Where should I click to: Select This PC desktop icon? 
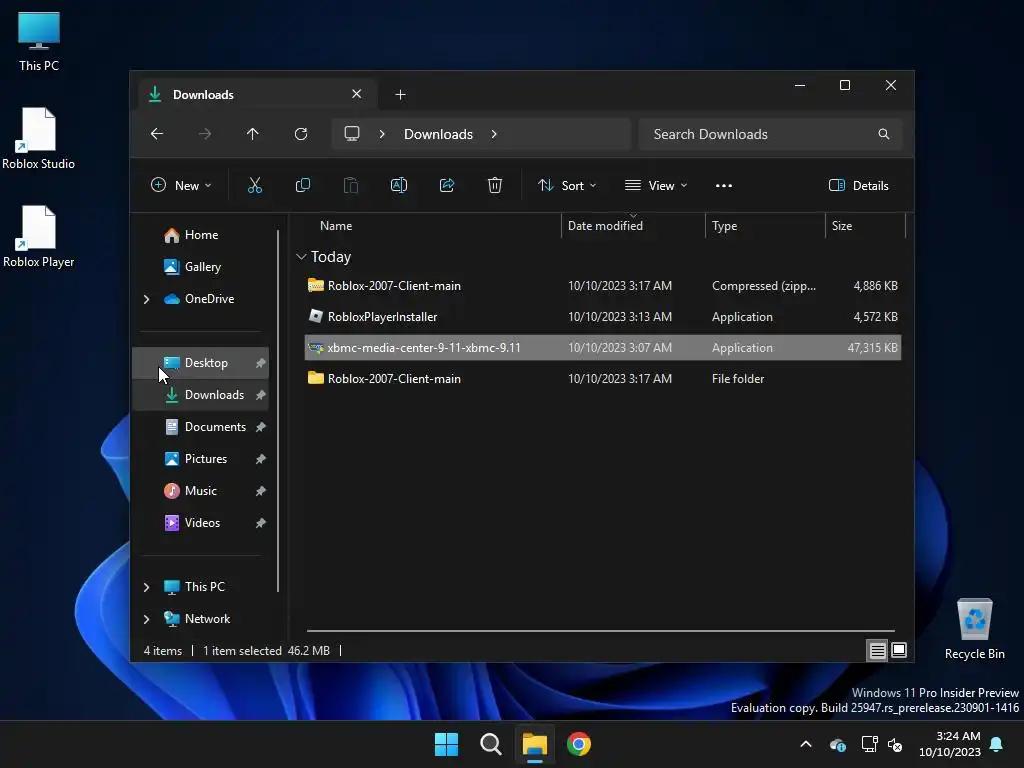click(39, 41)
